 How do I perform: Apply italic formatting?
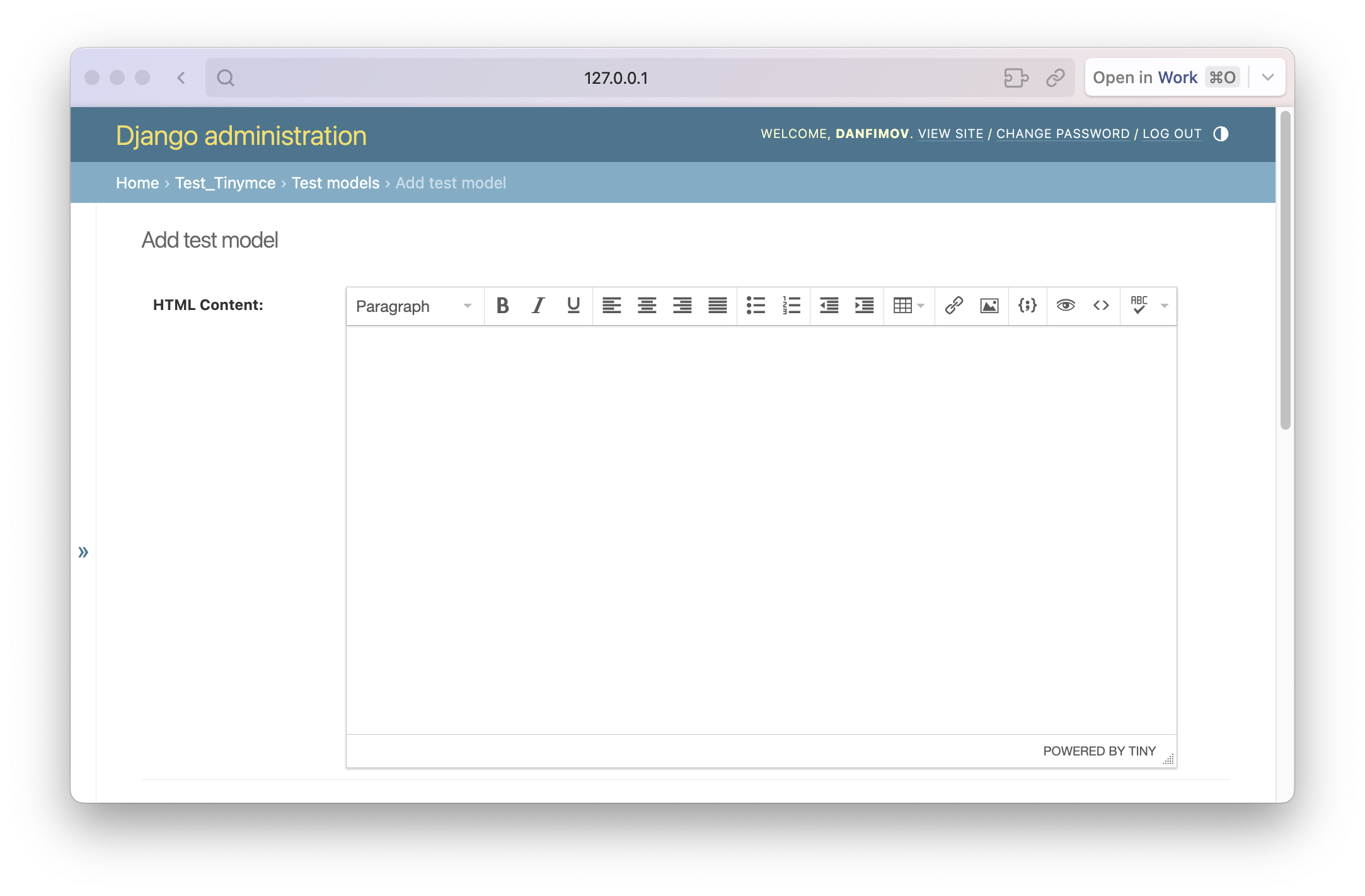(538, 306)
